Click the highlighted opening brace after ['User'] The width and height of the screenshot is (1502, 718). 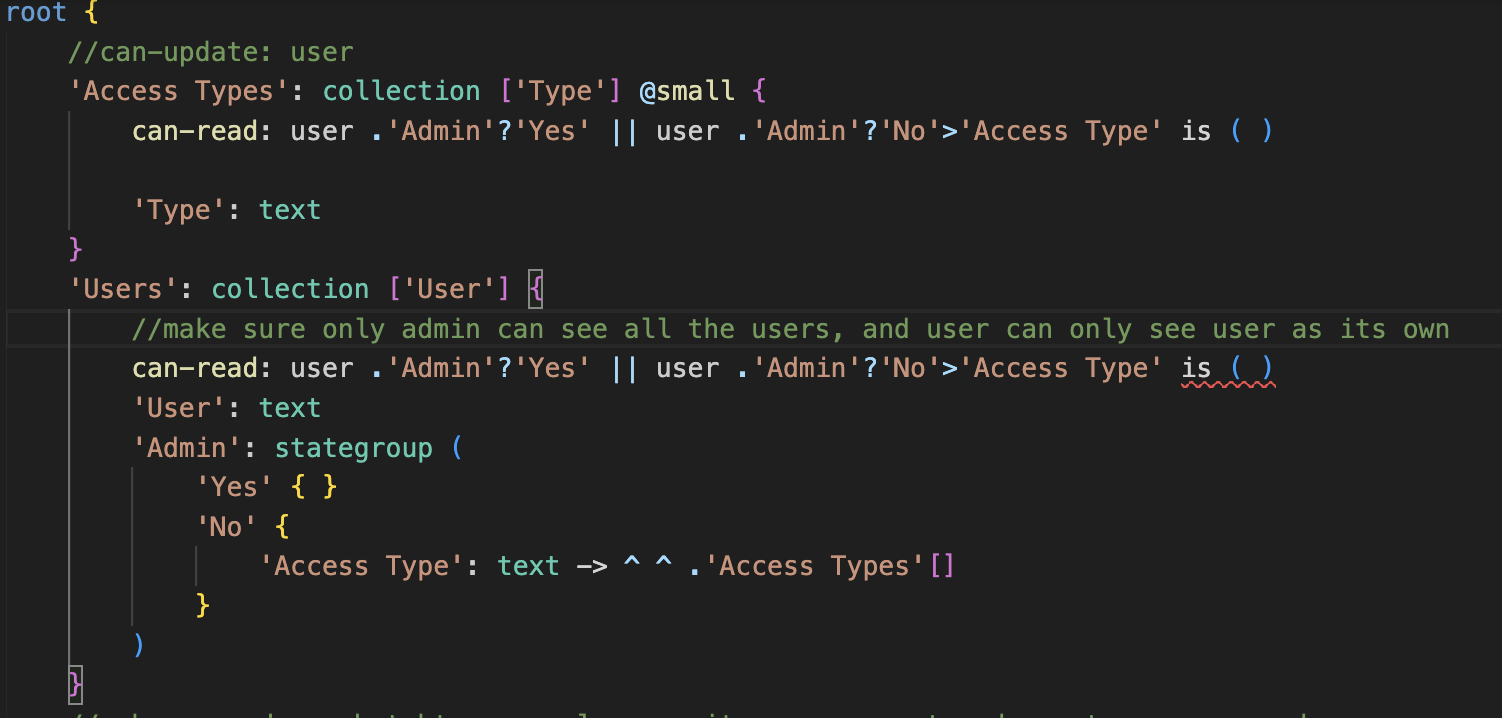click(535, 289)
